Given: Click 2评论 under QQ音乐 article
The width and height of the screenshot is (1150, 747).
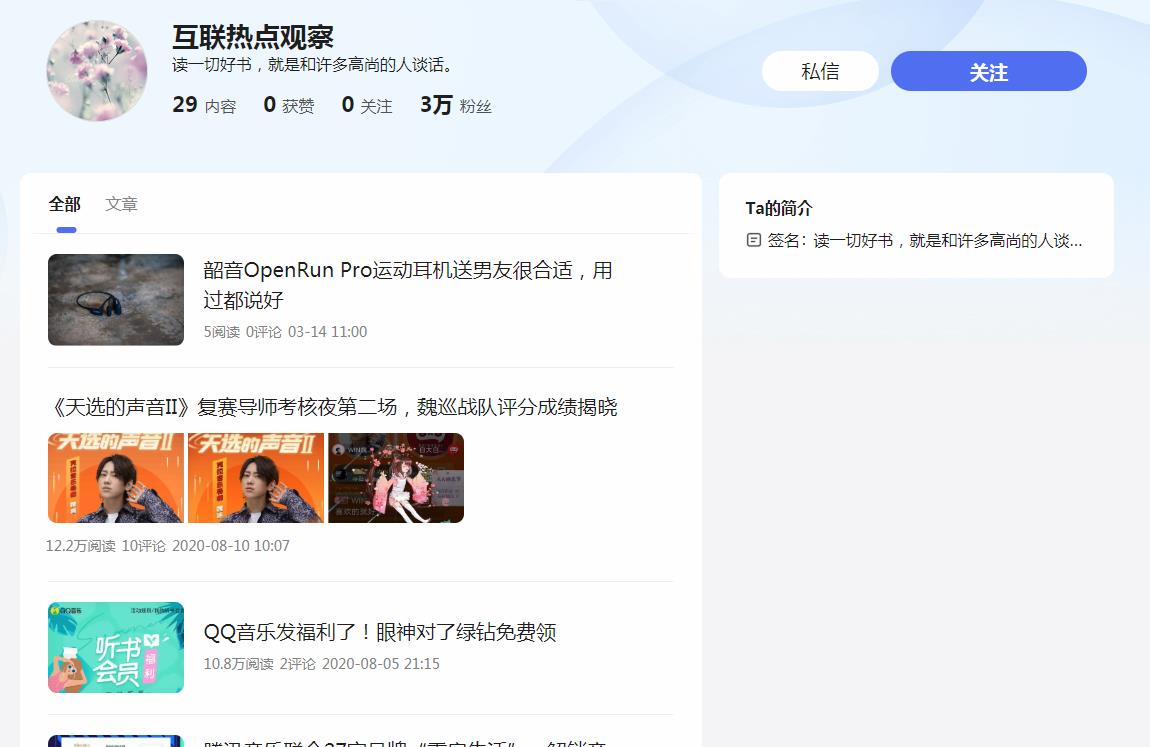Looking at the screenshot, I should point(298,663).
